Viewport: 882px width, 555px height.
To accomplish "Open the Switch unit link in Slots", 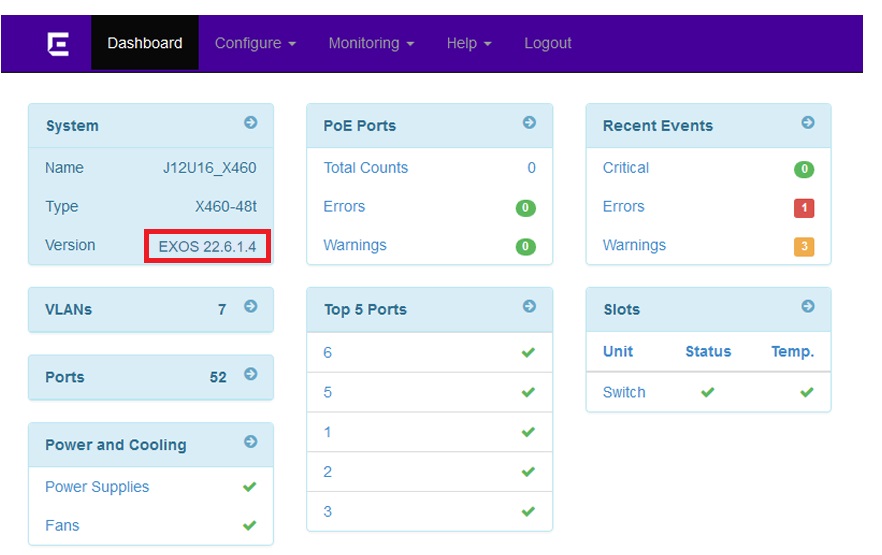I will point(624,392).
